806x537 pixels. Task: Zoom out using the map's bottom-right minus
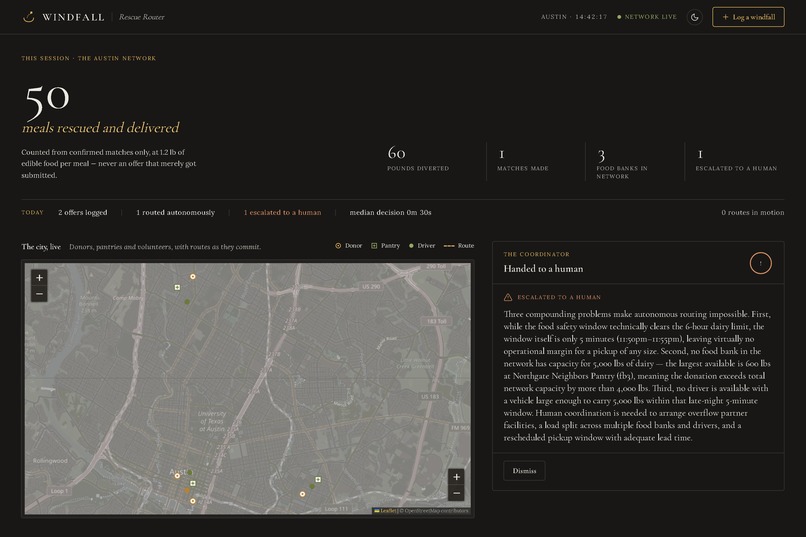[x=456, y=493]
